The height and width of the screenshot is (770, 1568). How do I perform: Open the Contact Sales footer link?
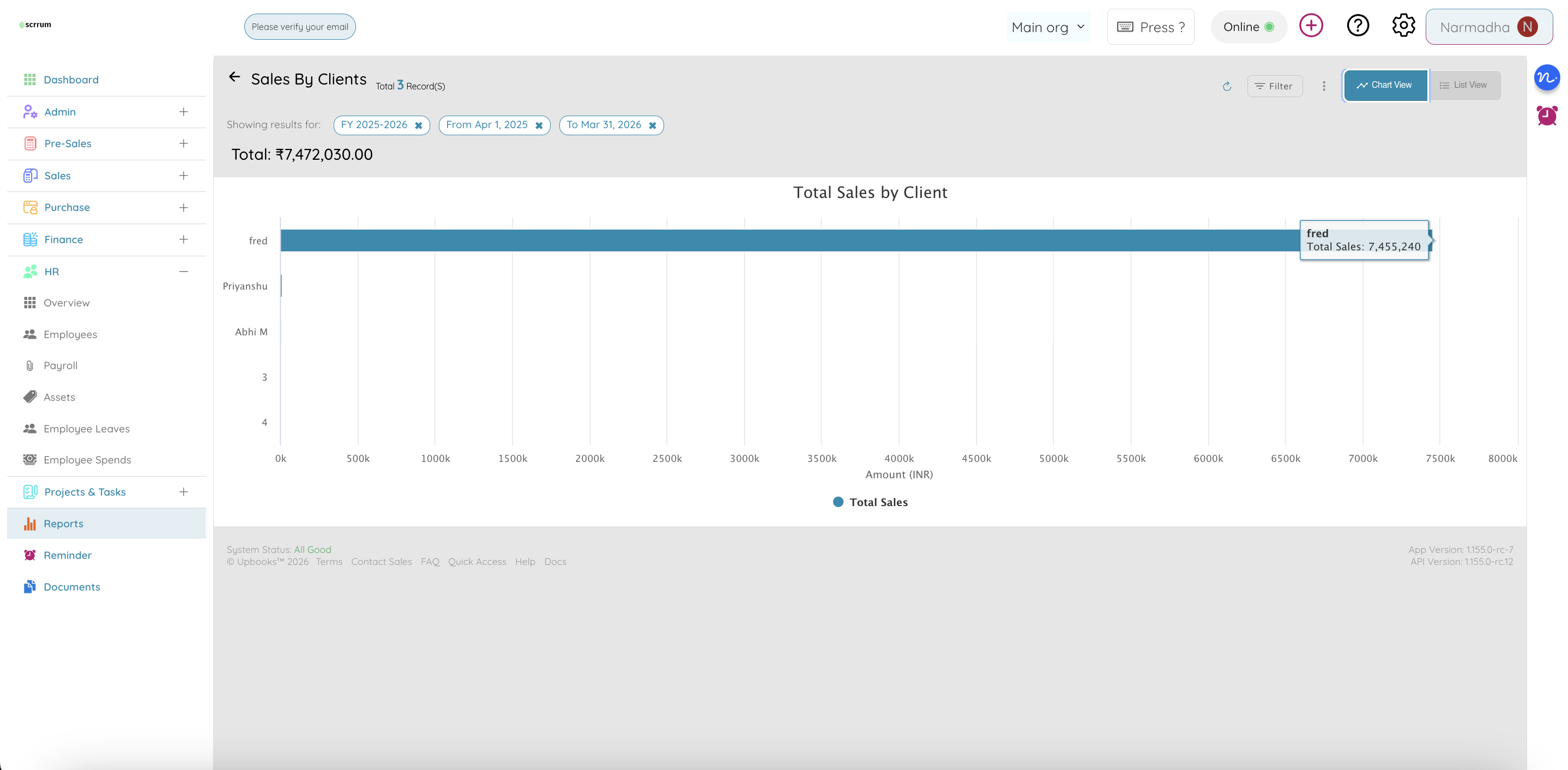pos(381,562)
